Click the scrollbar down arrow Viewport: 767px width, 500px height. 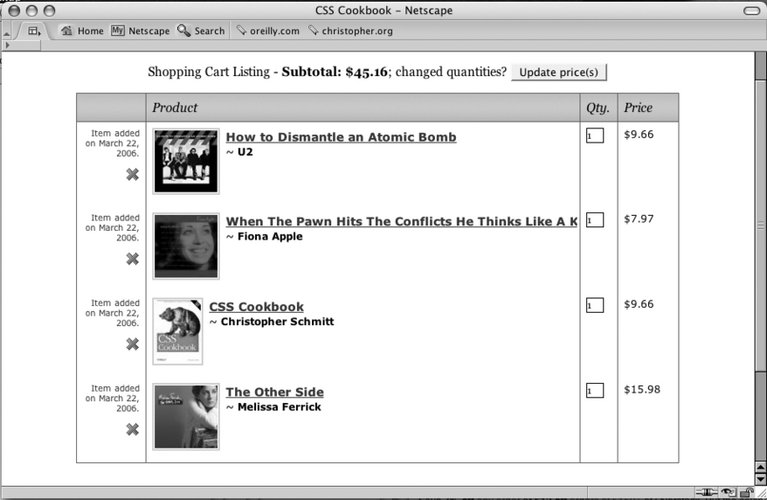pos(761,479)
